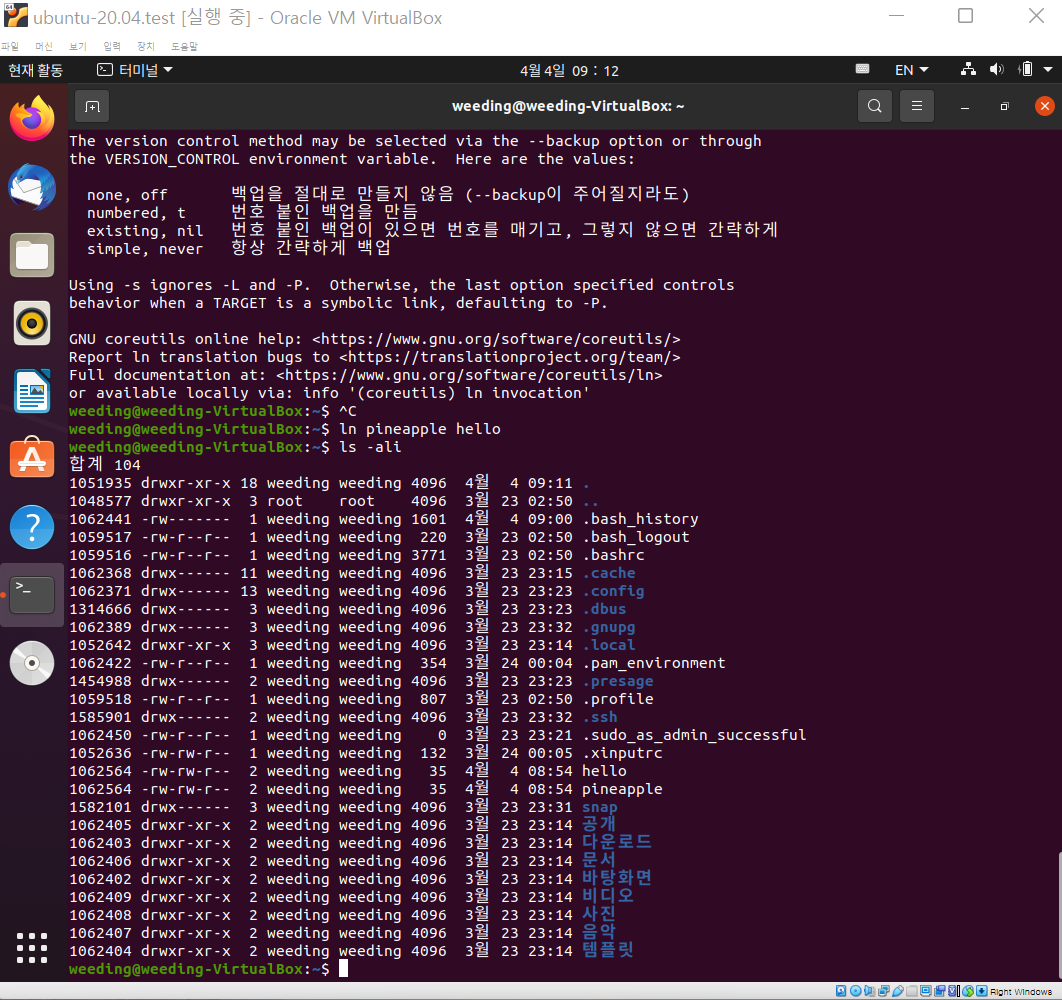
Task: Select the Terminal icon in the dock
Action: pyautogui.click(x=32, y=595)
